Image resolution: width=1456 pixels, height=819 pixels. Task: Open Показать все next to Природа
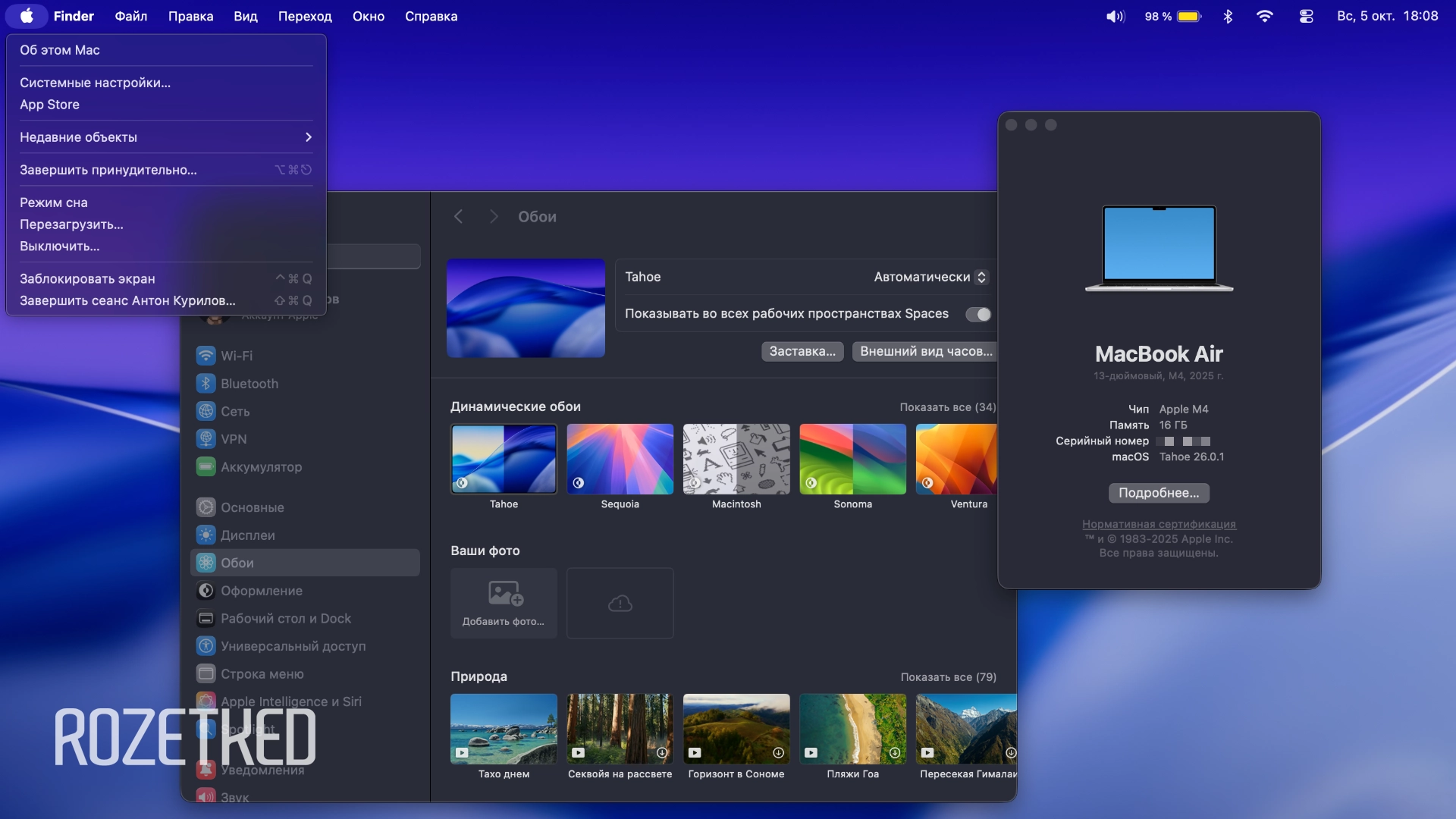pos(948,676)
